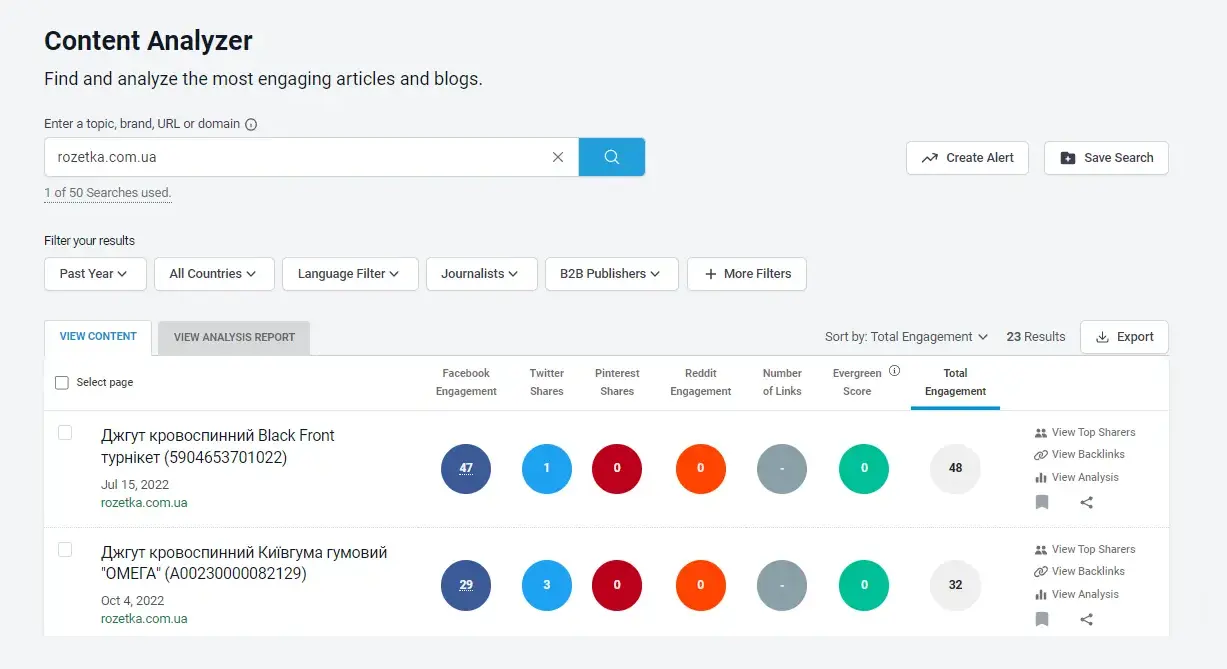This screenshot has width=1227, height=669.
Task: Bookmark the Black Front турнікет article
Action: point(1042,502)
